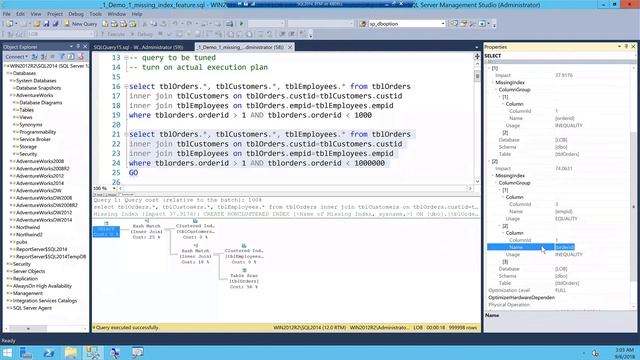This screenshot has height=360, width=640.
Task: Open PowerShell from the taskbar
Action: click(x=49, y=352)
